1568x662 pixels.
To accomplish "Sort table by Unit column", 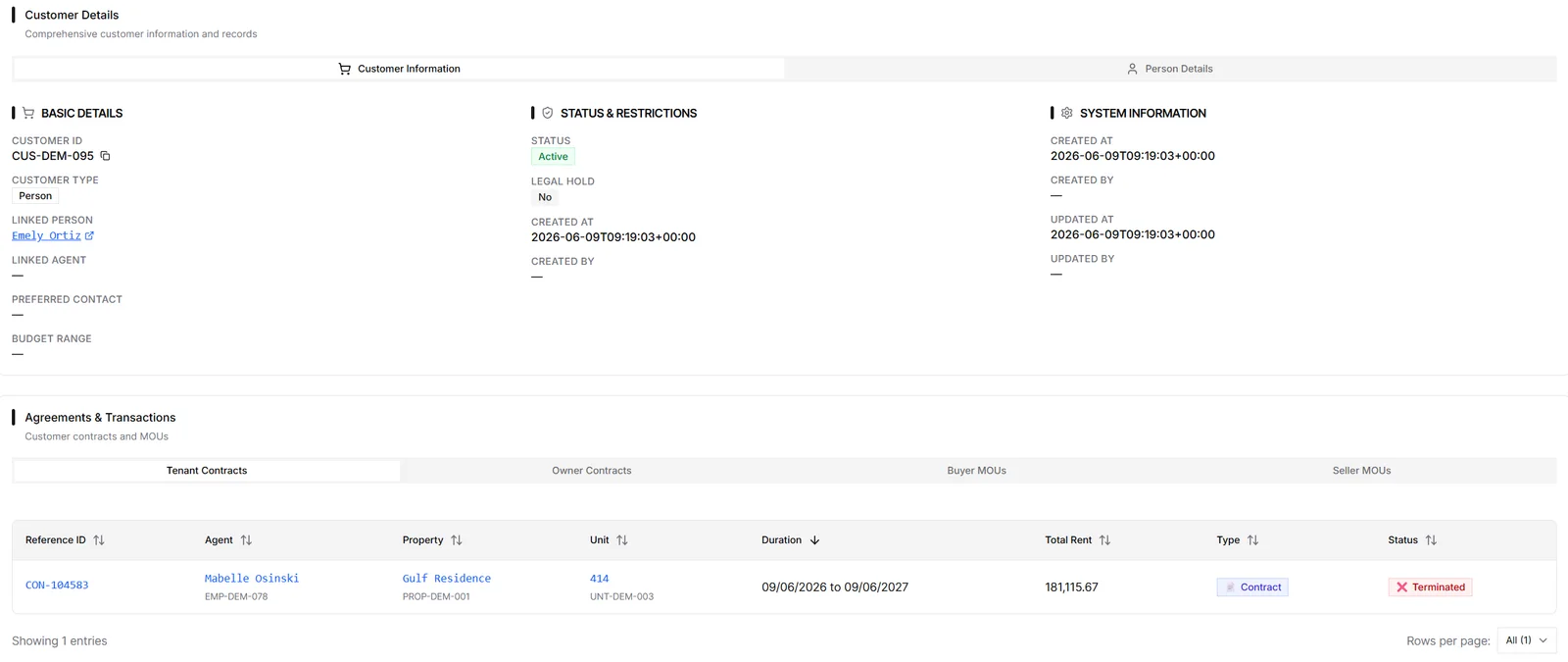I will (x=622, y=540).
